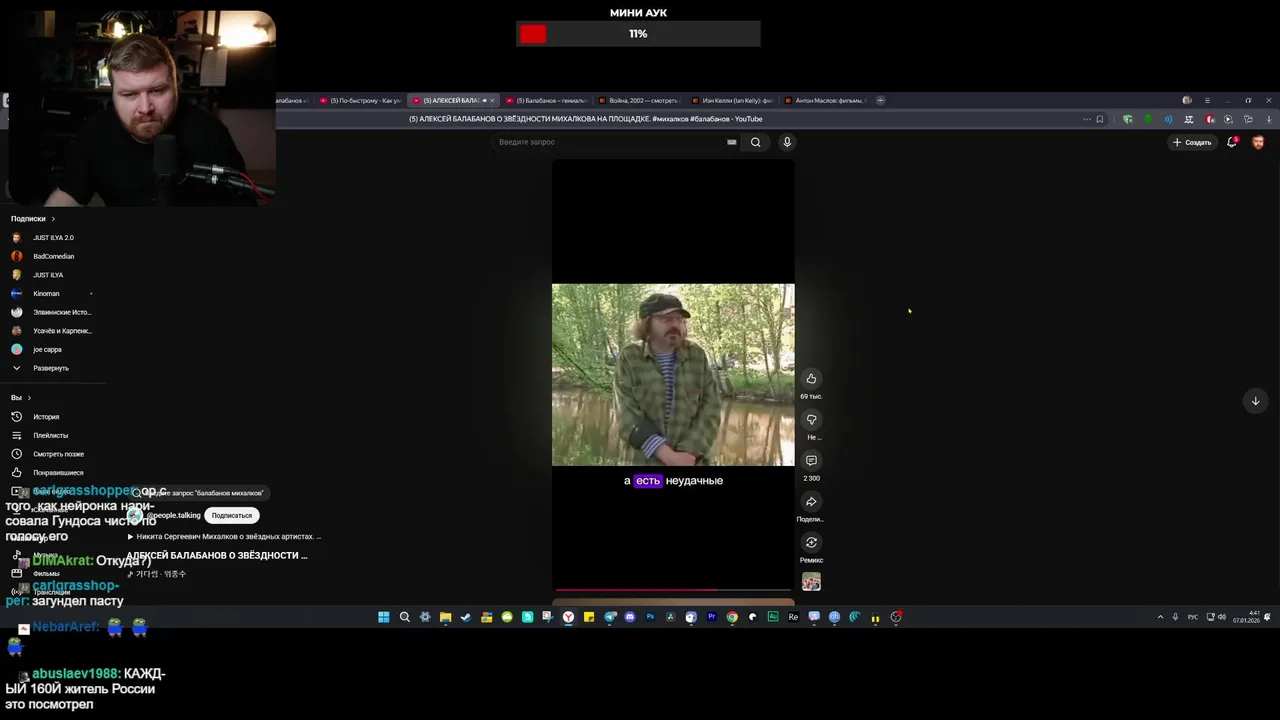Viewport: 1280px width, 720px height.
Task: Click the YouTube search magnifier button
Action: 755,142
